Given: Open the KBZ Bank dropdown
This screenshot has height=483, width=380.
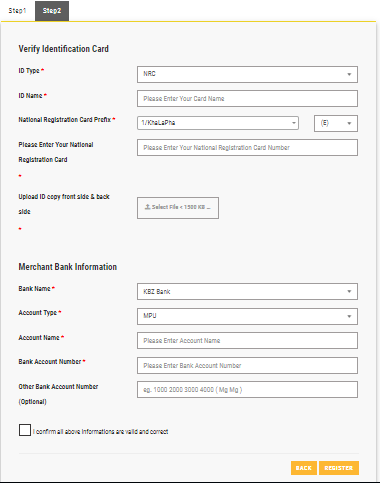Looking at the screenshot, I should [x=247, y=292].
